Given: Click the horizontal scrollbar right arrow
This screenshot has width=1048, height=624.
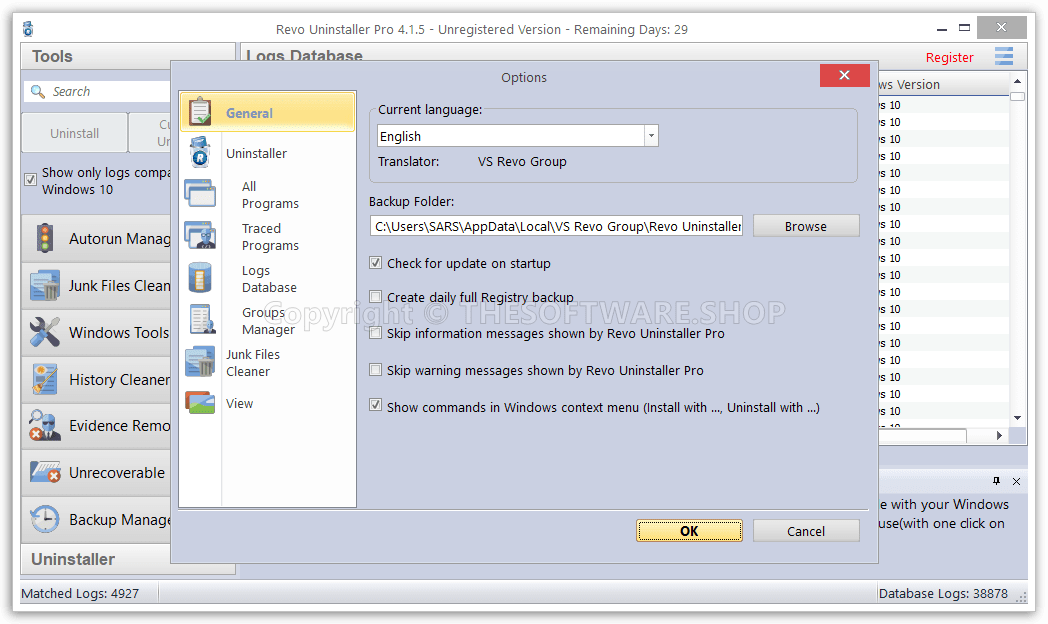Looking at the screenshot, I should [999, 436].
